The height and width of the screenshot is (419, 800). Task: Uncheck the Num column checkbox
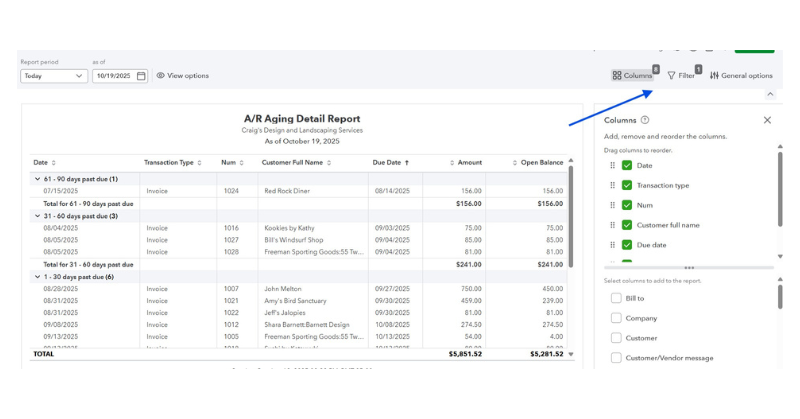[x=627, y=205]
